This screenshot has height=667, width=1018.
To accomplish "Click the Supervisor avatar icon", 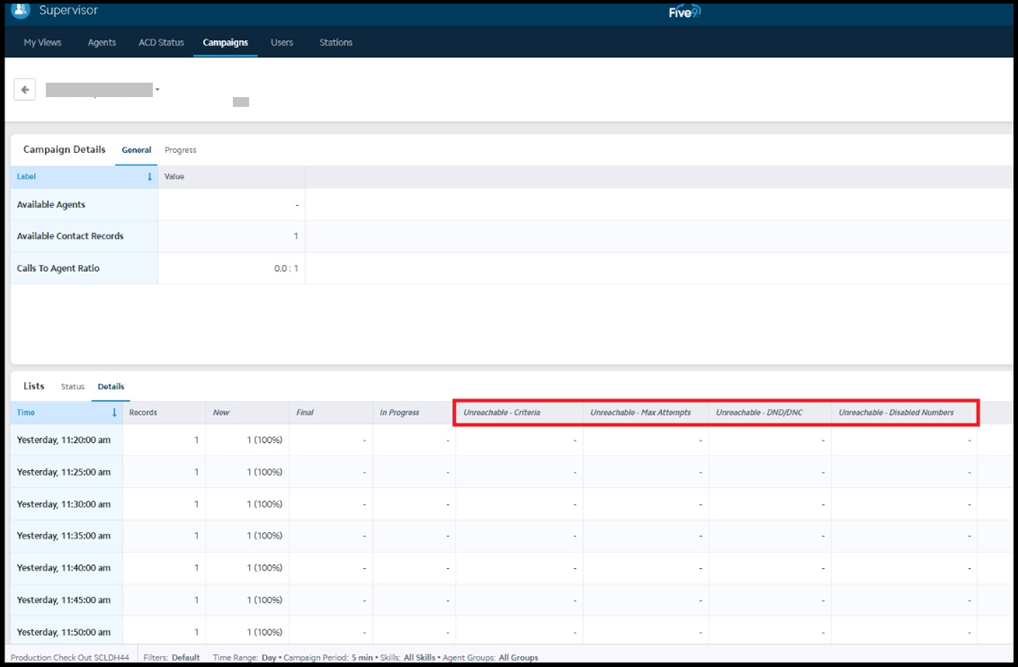I will click(21, 10).
